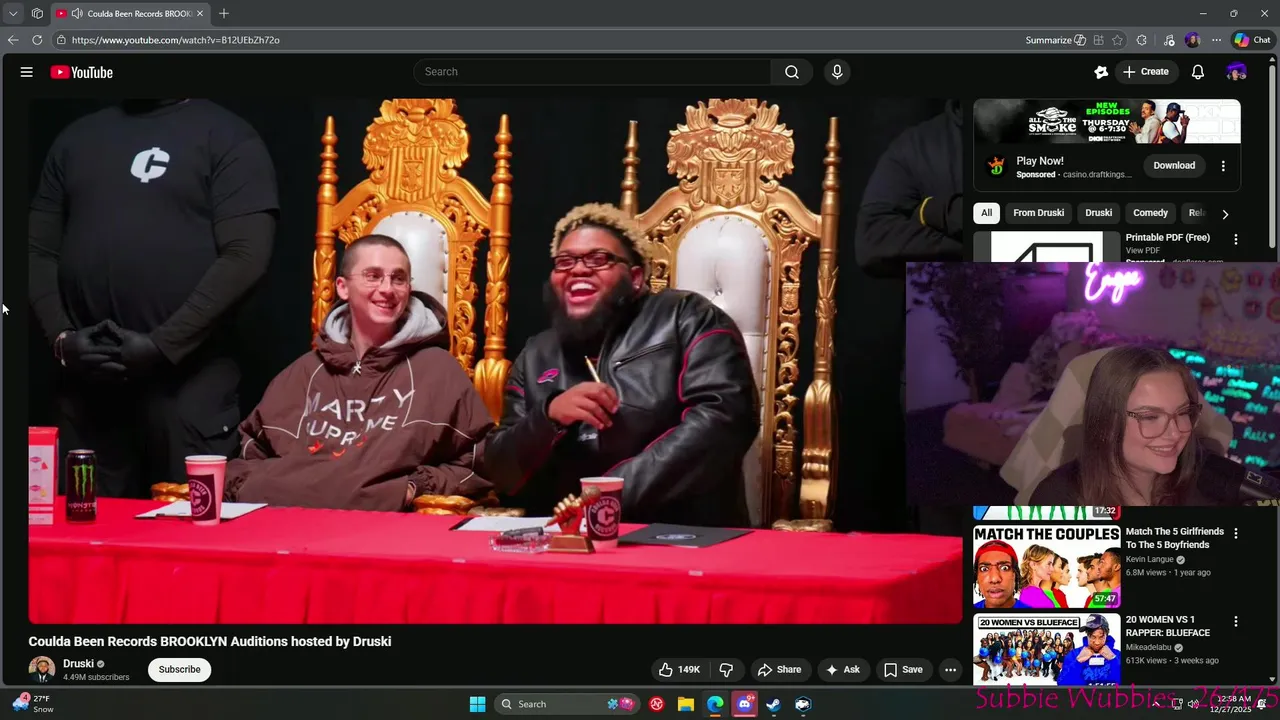Like the video with 149K likes

tap(679, 670)
